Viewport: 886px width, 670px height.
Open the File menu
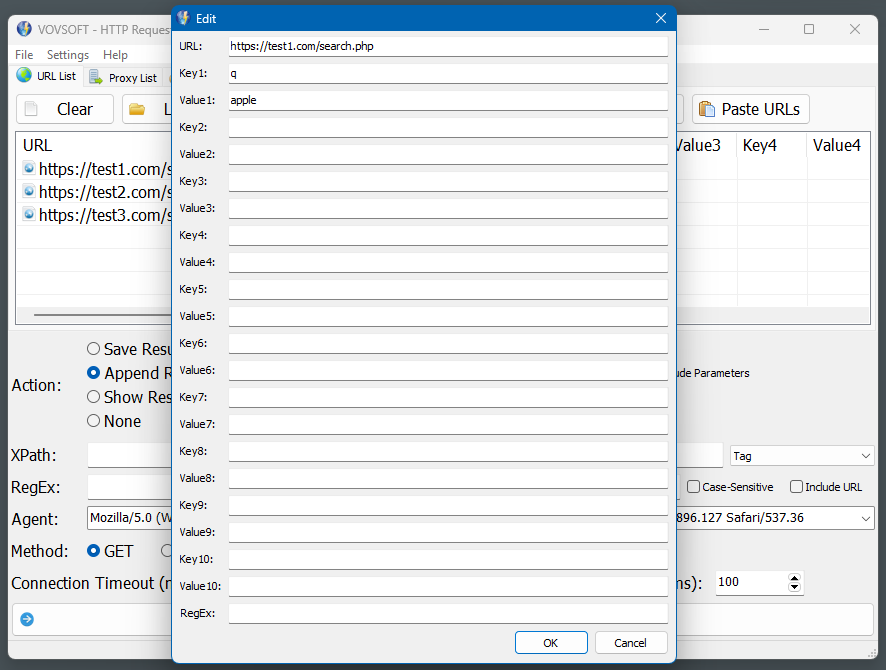pos(24,55)
